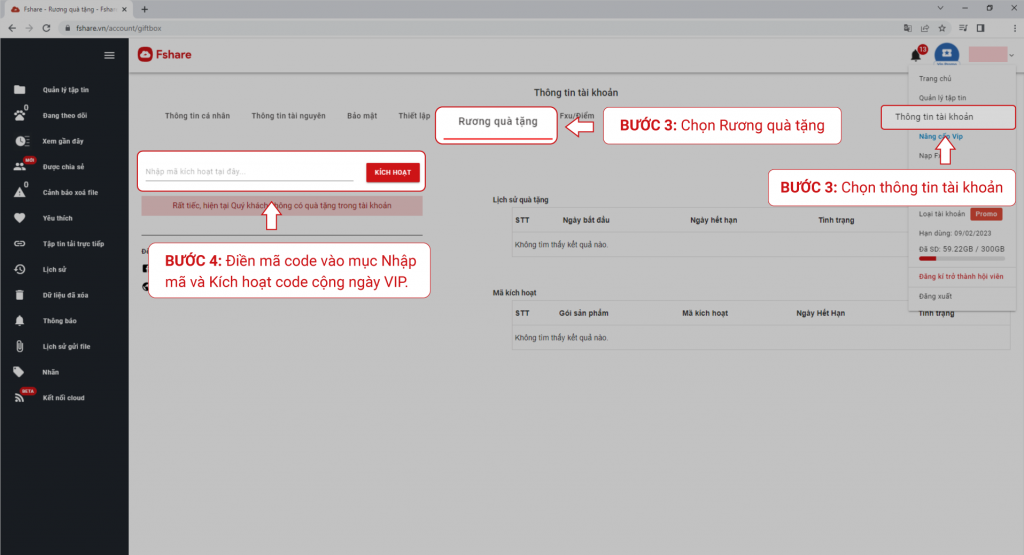
Task: Select Trang chủ in account menu
Action: click(935, 78)
